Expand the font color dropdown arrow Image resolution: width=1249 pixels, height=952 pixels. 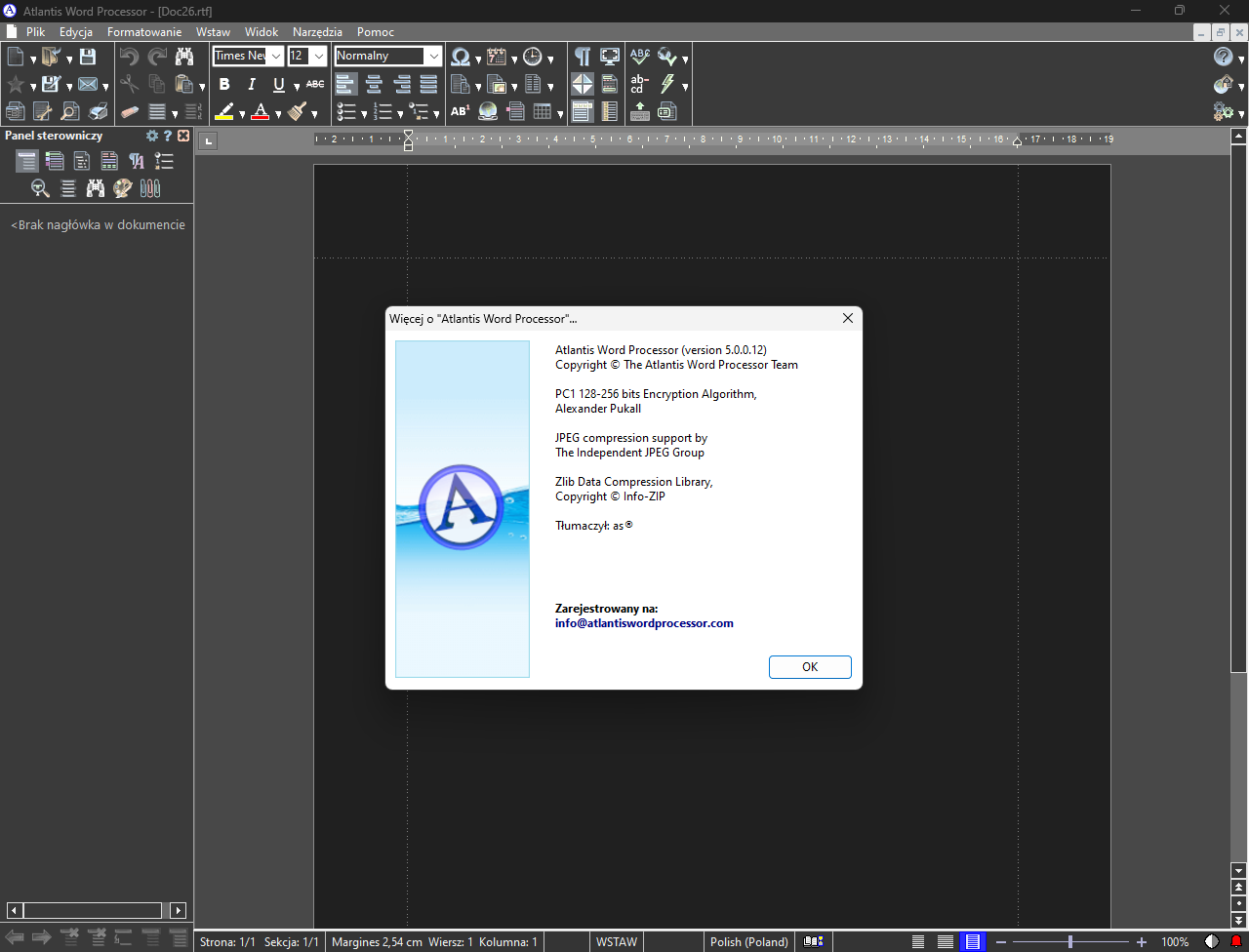[278, 114]
